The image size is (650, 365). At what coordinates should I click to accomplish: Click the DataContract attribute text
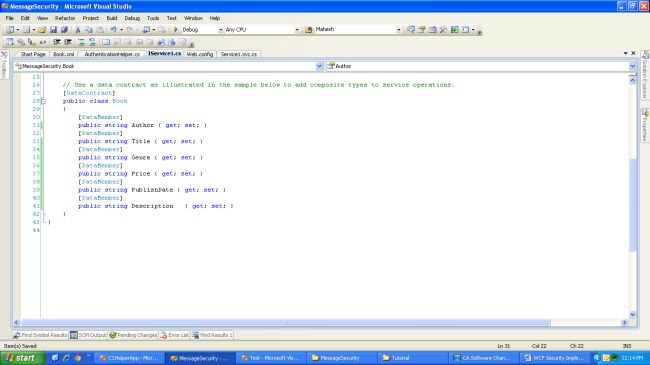point(89,93)
